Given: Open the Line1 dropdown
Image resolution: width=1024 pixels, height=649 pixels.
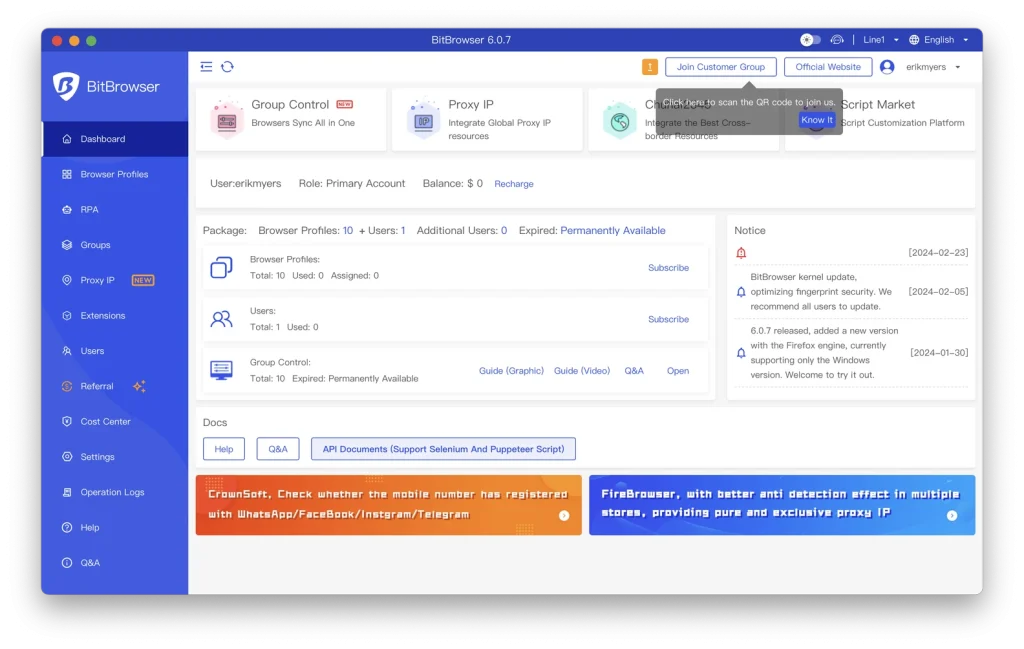Looking at the screenshot, I should 879,40.
